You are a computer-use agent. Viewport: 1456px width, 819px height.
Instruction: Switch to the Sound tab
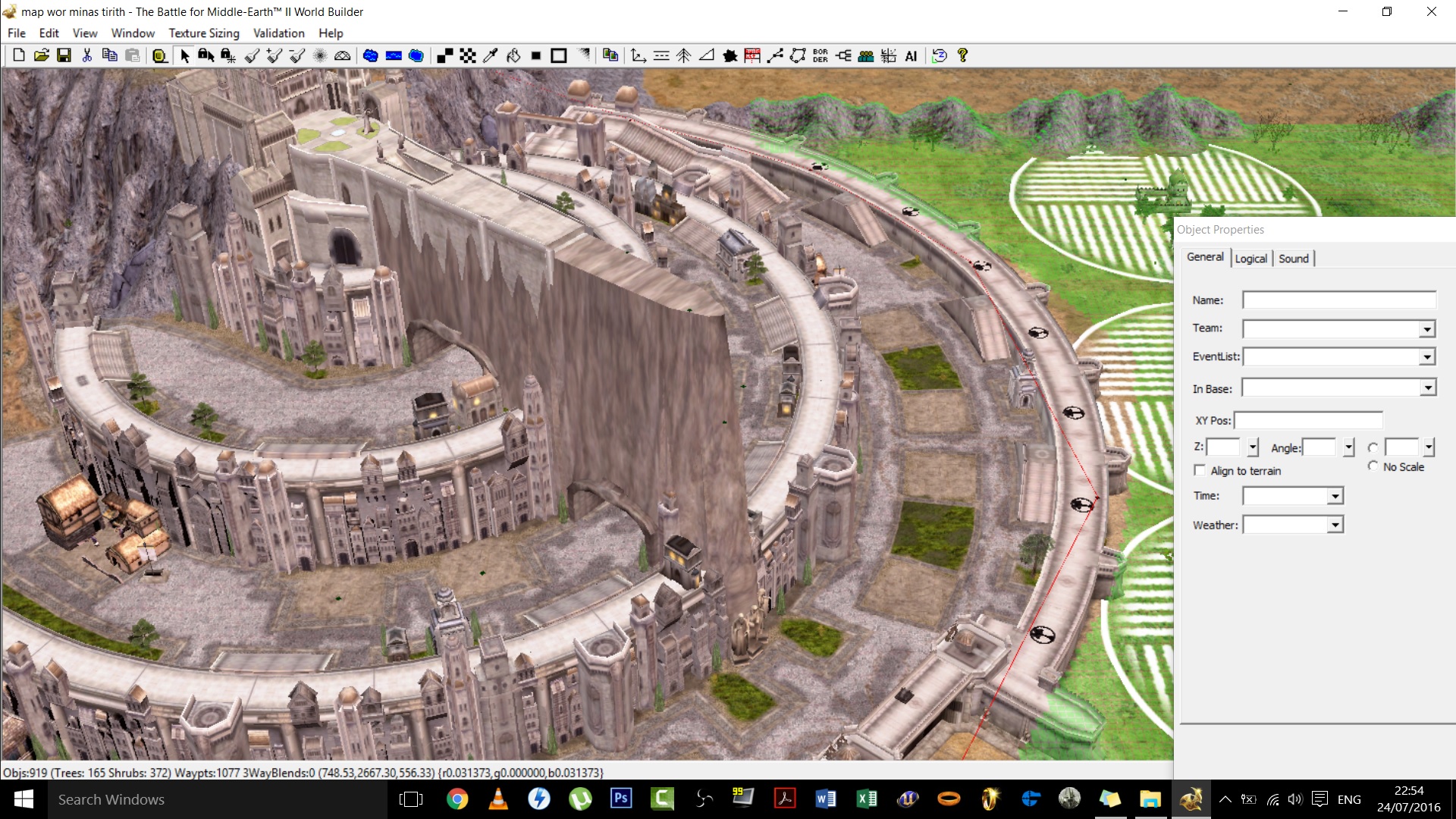coord(1294,259)
